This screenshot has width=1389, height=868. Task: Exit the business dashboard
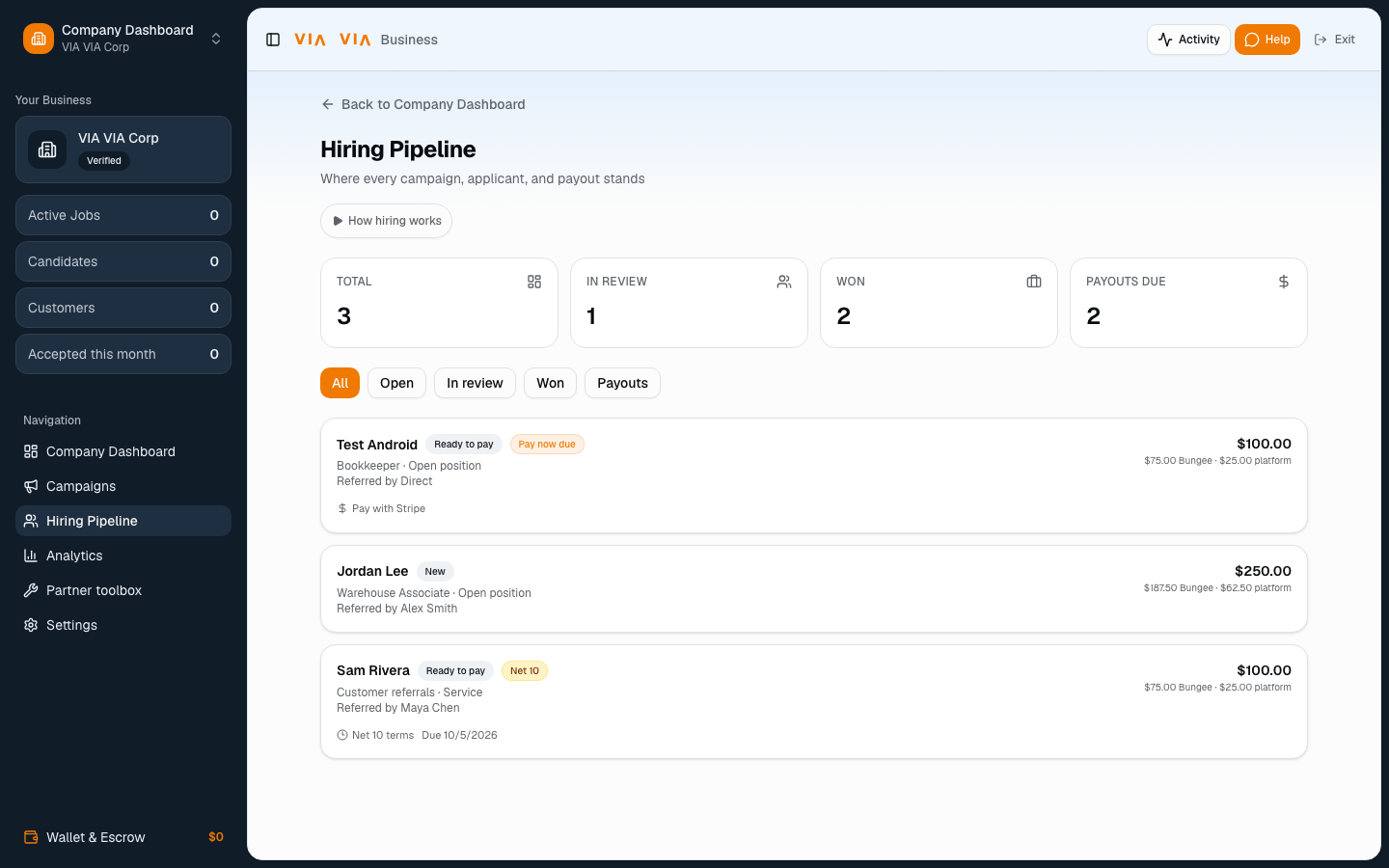1335,40
